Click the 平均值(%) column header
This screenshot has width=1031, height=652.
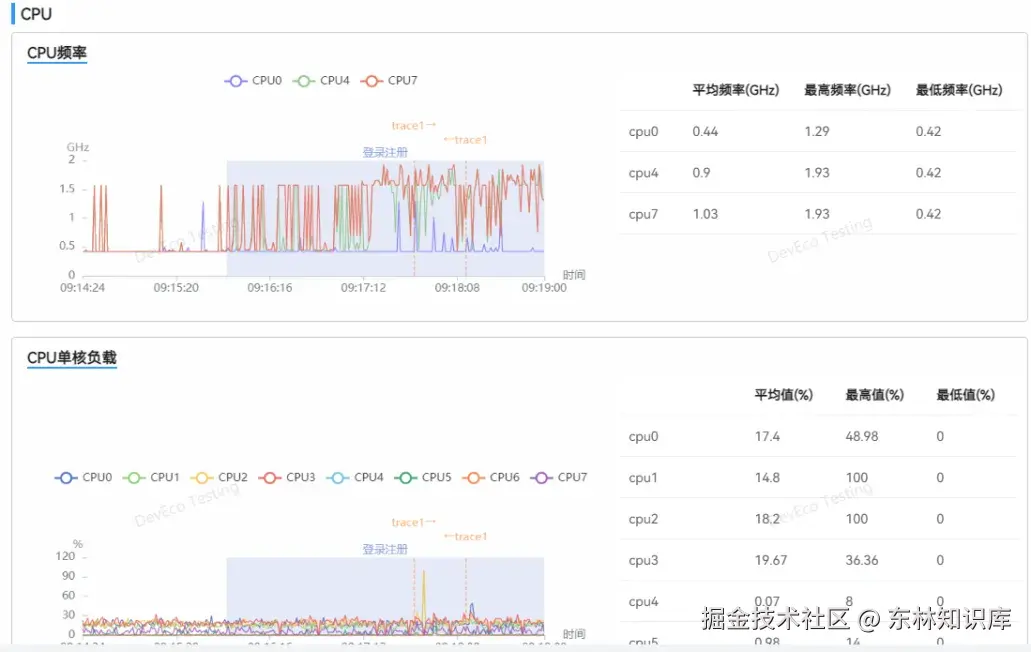point(783,395)
